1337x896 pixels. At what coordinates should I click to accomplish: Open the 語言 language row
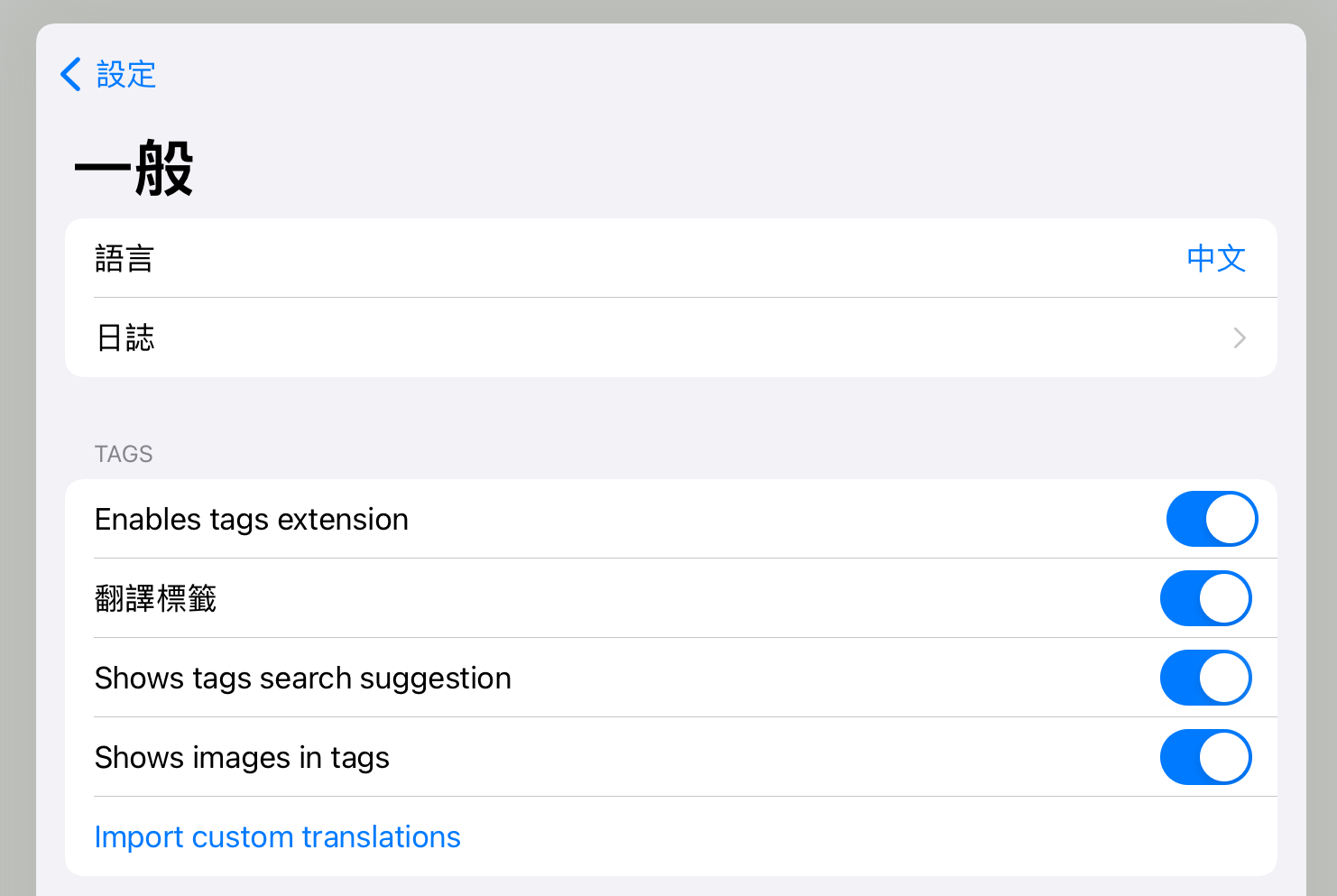pos(124,259)
